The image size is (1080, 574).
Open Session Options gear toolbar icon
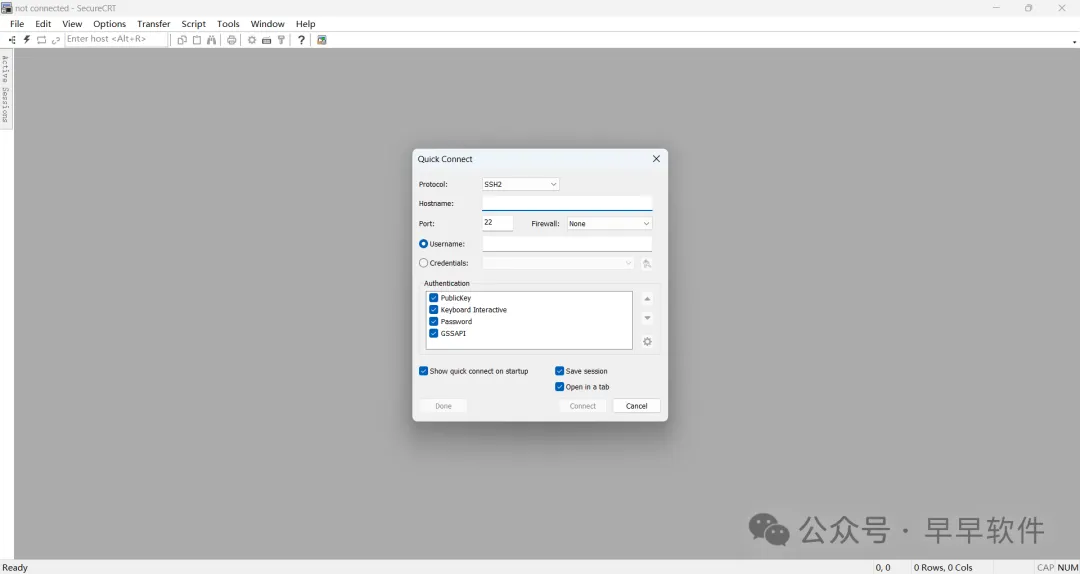pos(252,40)
